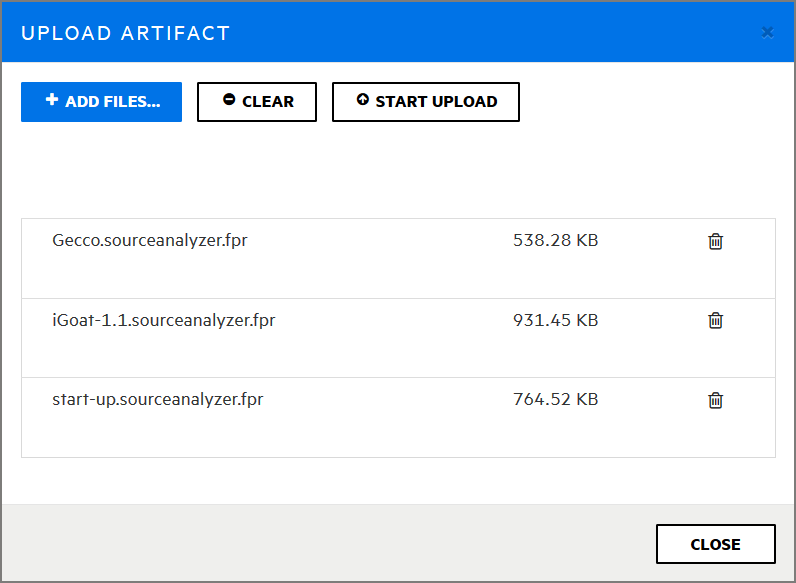Click the upload arrow icon on Start Upload

pyautogui.click(x=362, y=100)
